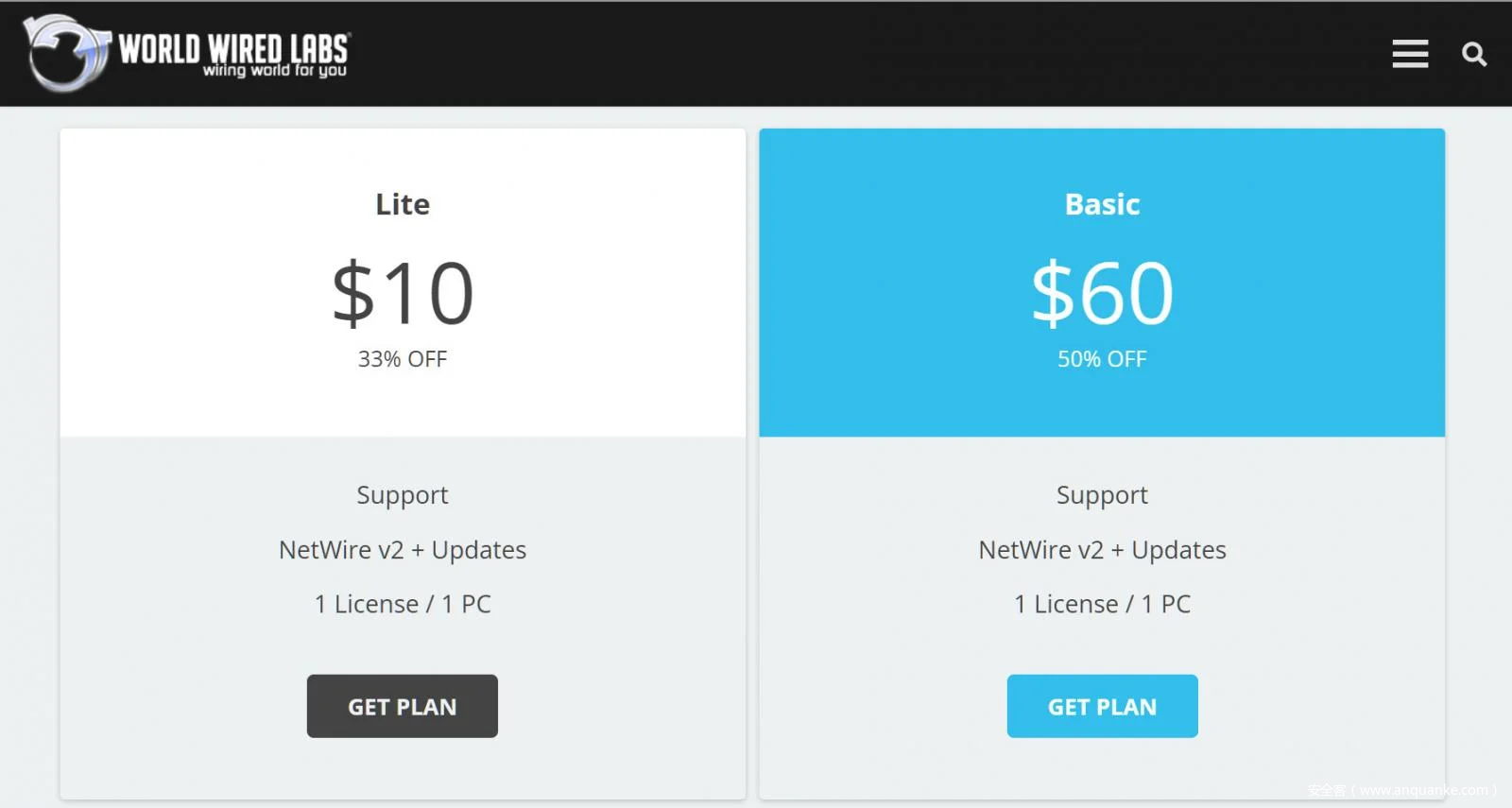Click 1 License / 1 PC in Lite
The width and height of the screenshot is (1512, 808).
coord(403,604)
